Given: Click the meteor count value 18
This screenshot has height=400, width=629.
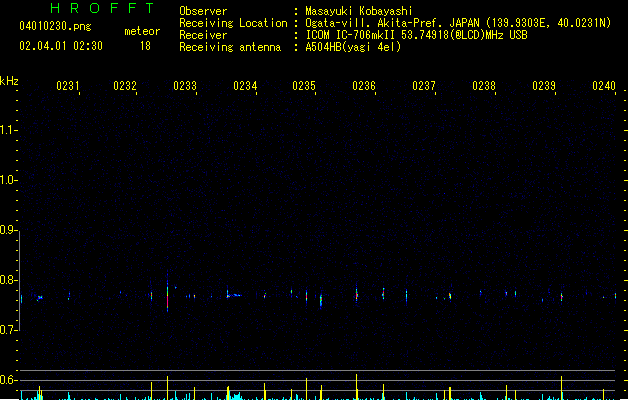Looking at the screenshot, I should [145, 46].
